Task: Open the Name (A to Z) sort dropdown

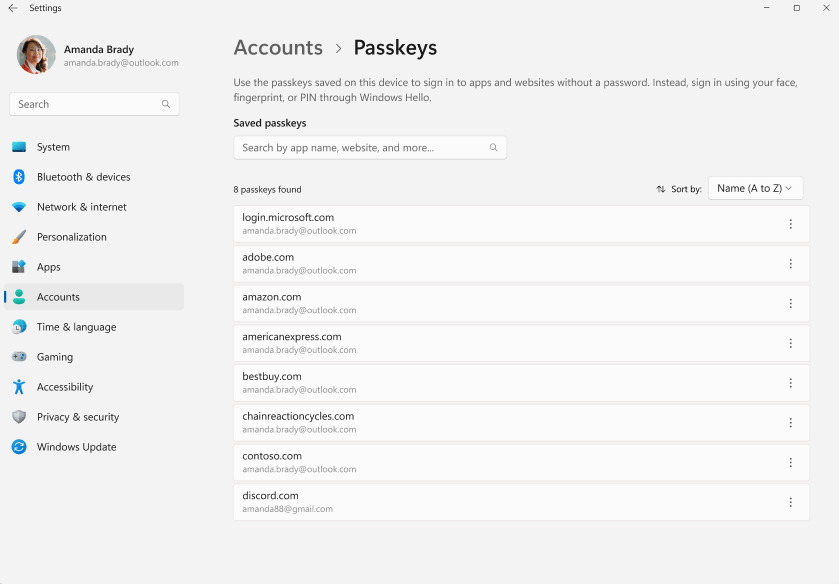Action: (755, 188)
